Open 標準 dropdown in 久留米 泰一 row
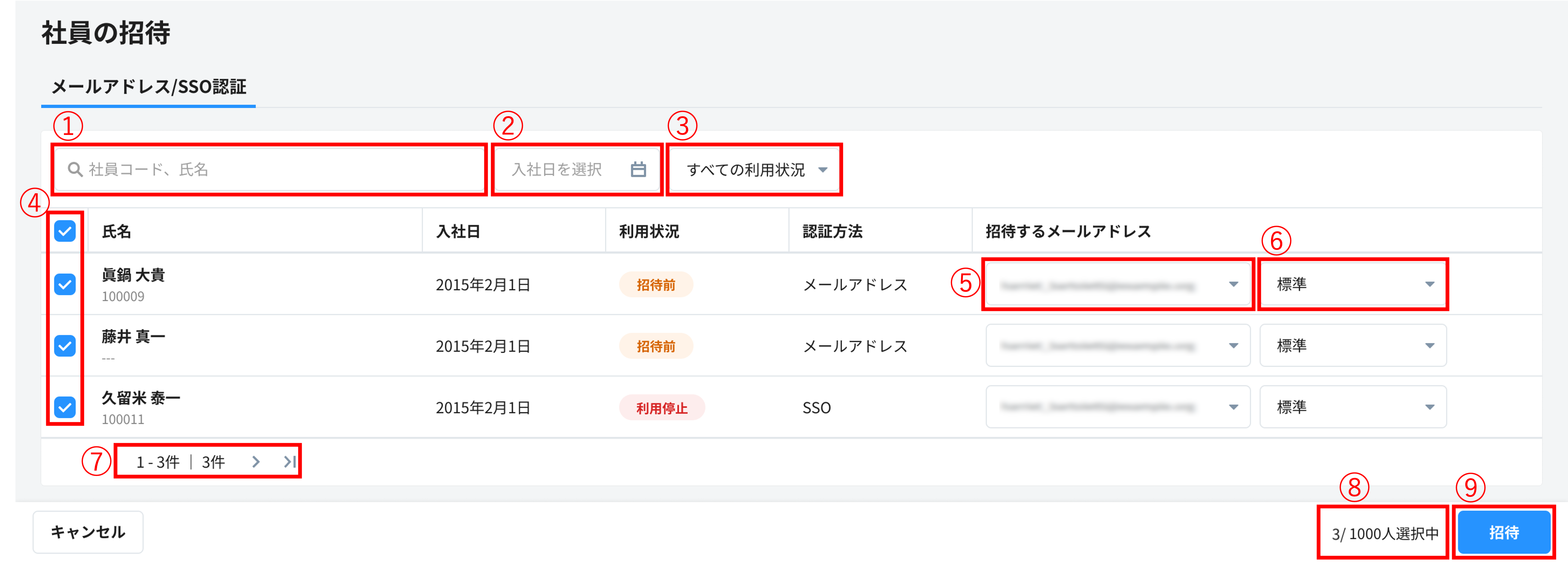This screenshot has width=1568, height=563. pos(1352,406)
